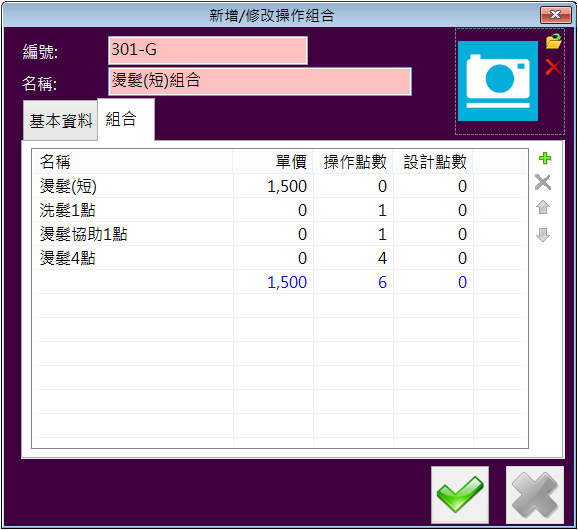The height and width of the screenshot is (530, 578).
Task: Select the 組合 tab
Action: (126, 119)
